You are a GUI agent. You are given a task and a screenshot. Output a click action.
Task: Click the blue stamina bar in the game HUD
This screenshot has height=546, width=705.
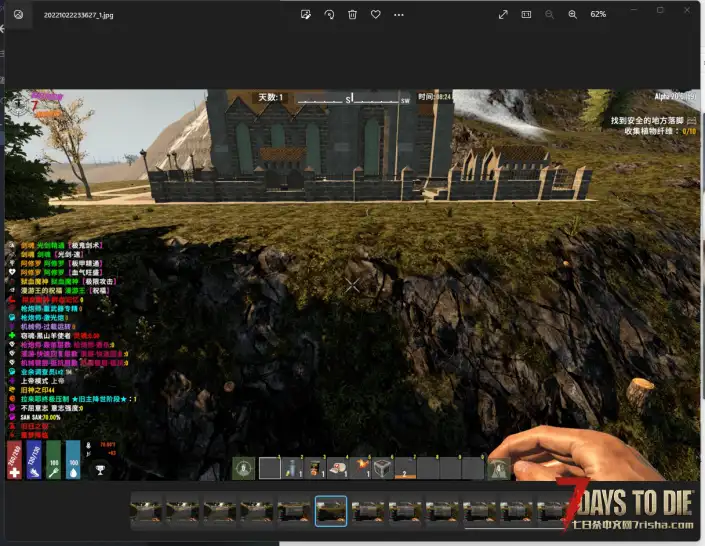pyautogui.click(x=34, y=460)
